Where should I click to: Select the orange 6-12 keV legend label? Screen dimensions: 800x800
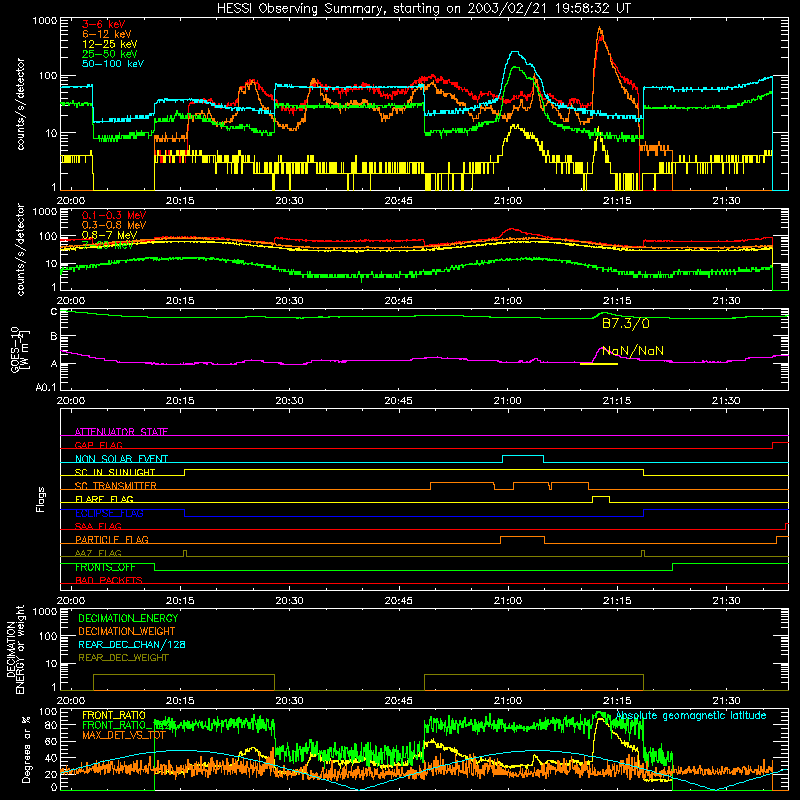click(107, 34)
